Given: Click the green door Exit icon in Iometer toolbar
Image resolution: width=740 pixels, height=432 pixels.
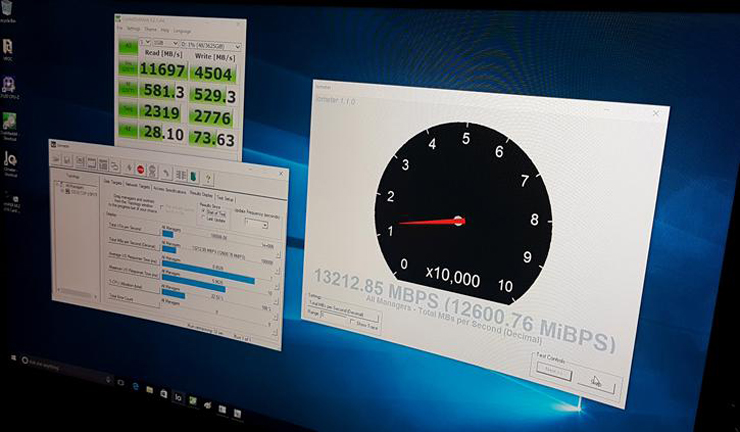Looking at the screenshot, I should click(x=193, y=176).
